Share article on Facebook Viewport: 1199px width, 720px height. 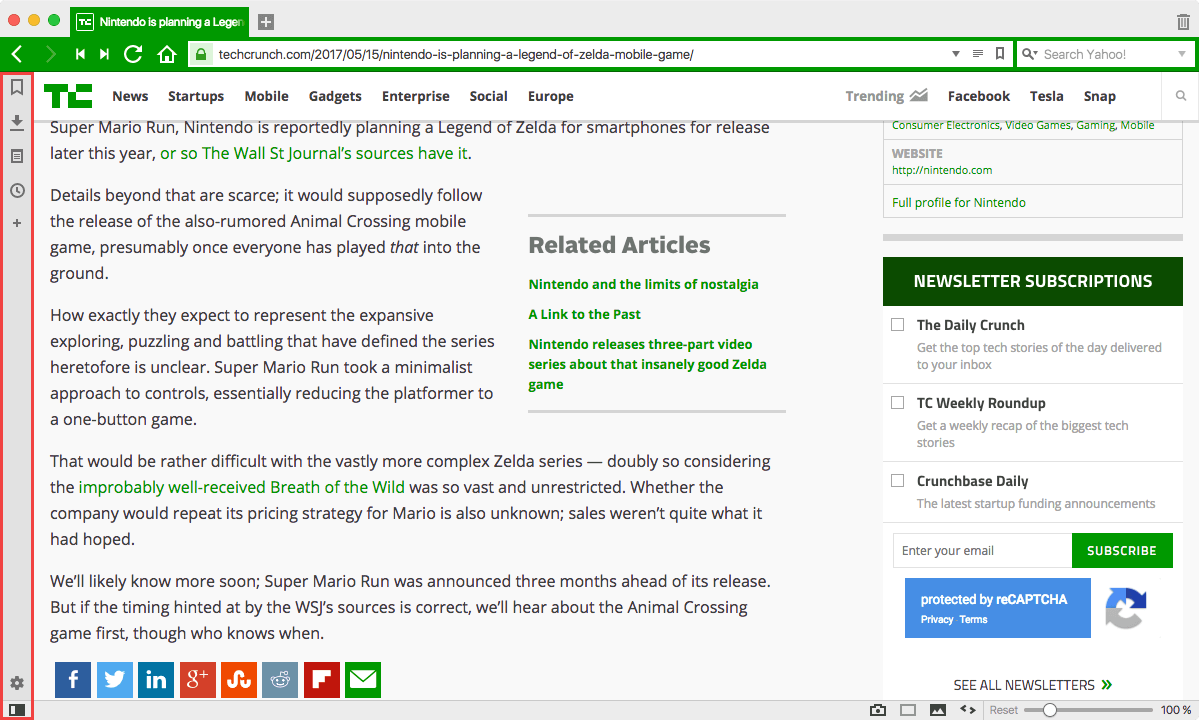point(73,679)
